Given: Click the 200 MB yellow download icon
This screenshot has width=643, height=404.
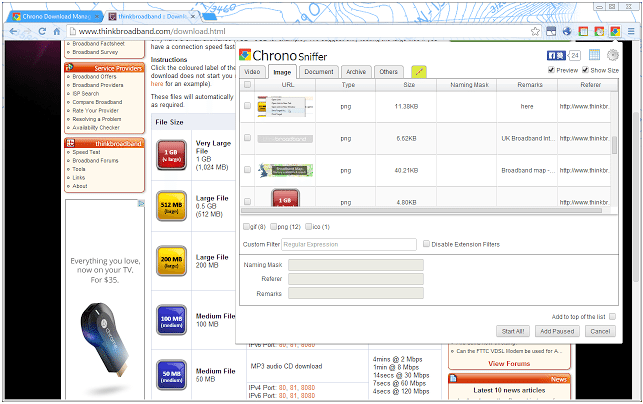Looking at the screenshot, I should [x=171, y=261].
